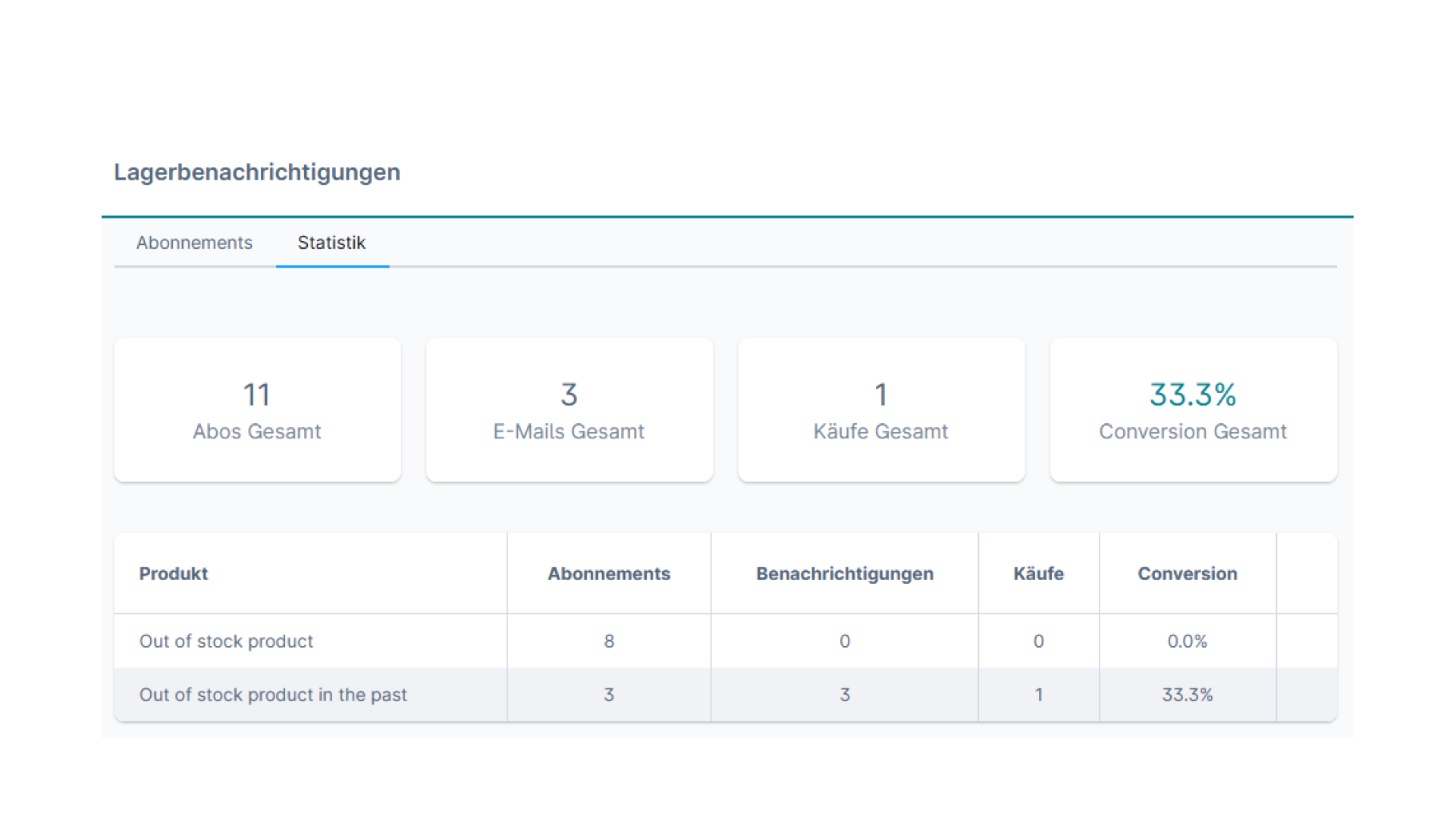The image size is (1456, 819).
Task: Select the Statistik tab
Action: coord(331,243)
